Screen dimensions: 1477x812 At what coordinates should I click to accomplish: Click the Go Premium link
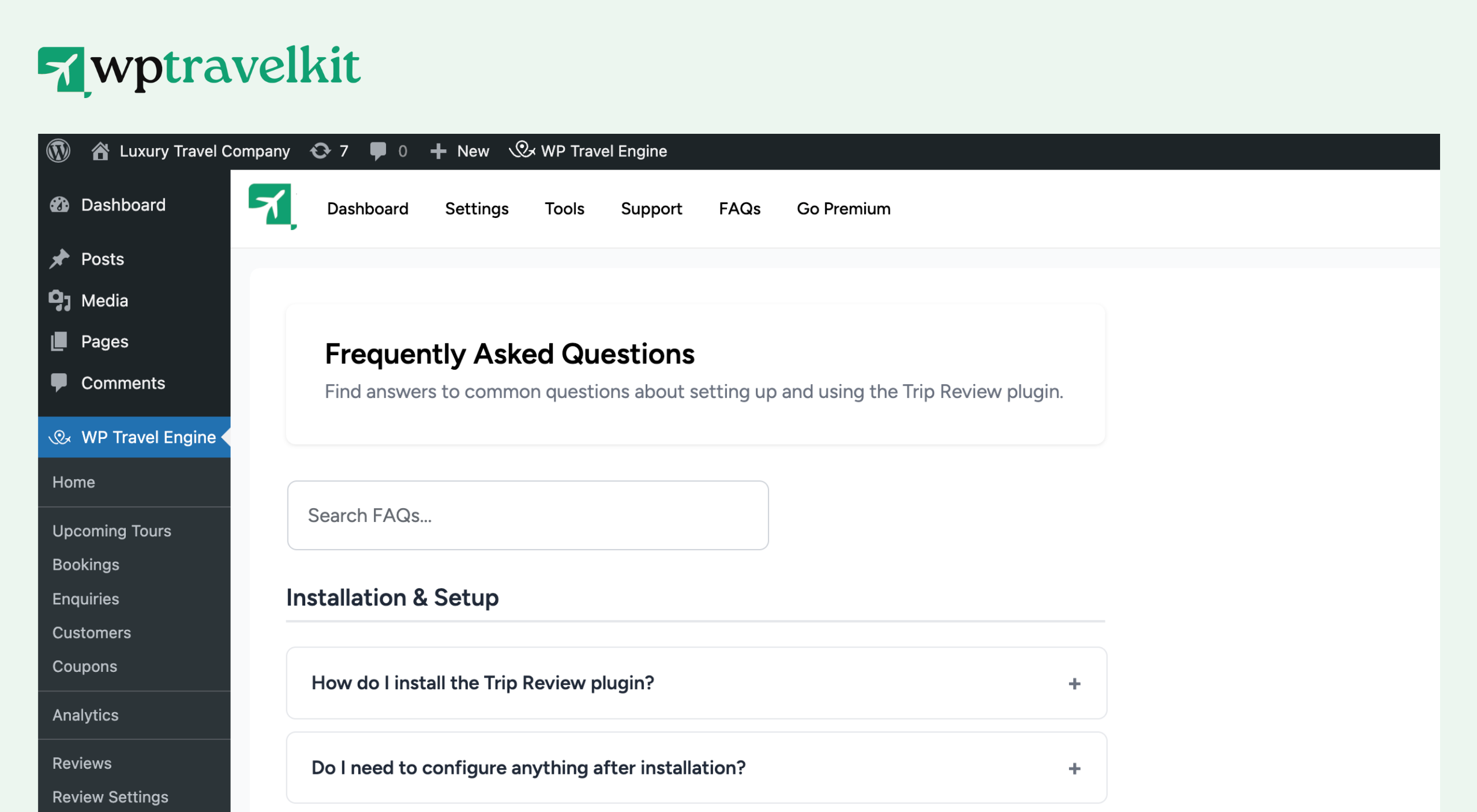tap(843, 209)
